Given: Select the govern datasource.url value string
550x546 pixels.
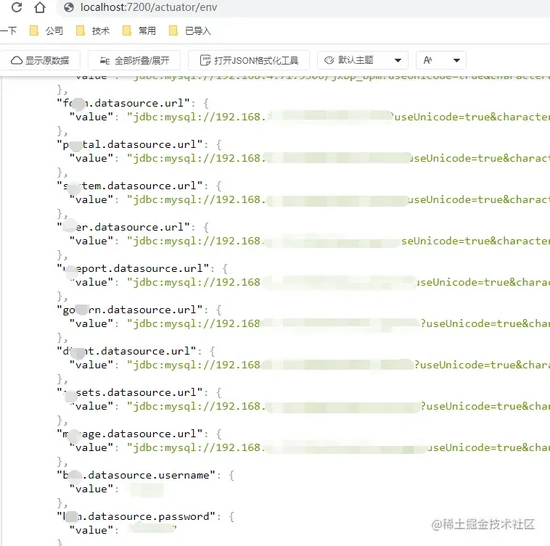Looking at the screenshot, I should click(x=338, y=324).
